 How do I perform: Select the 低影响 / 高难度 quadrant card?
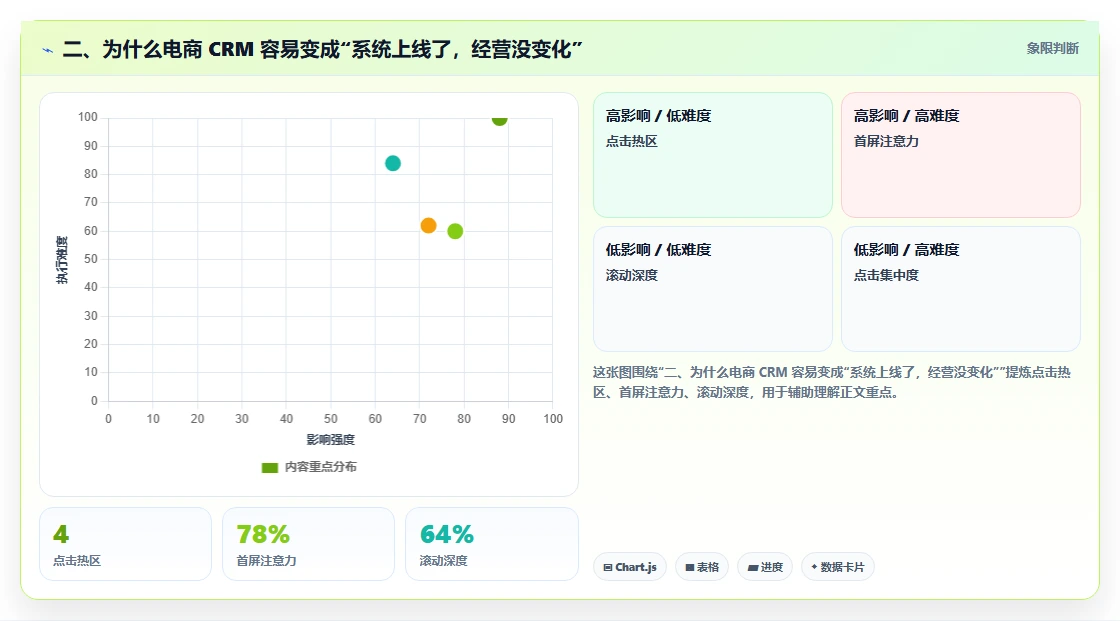click(x=961, y=289)
